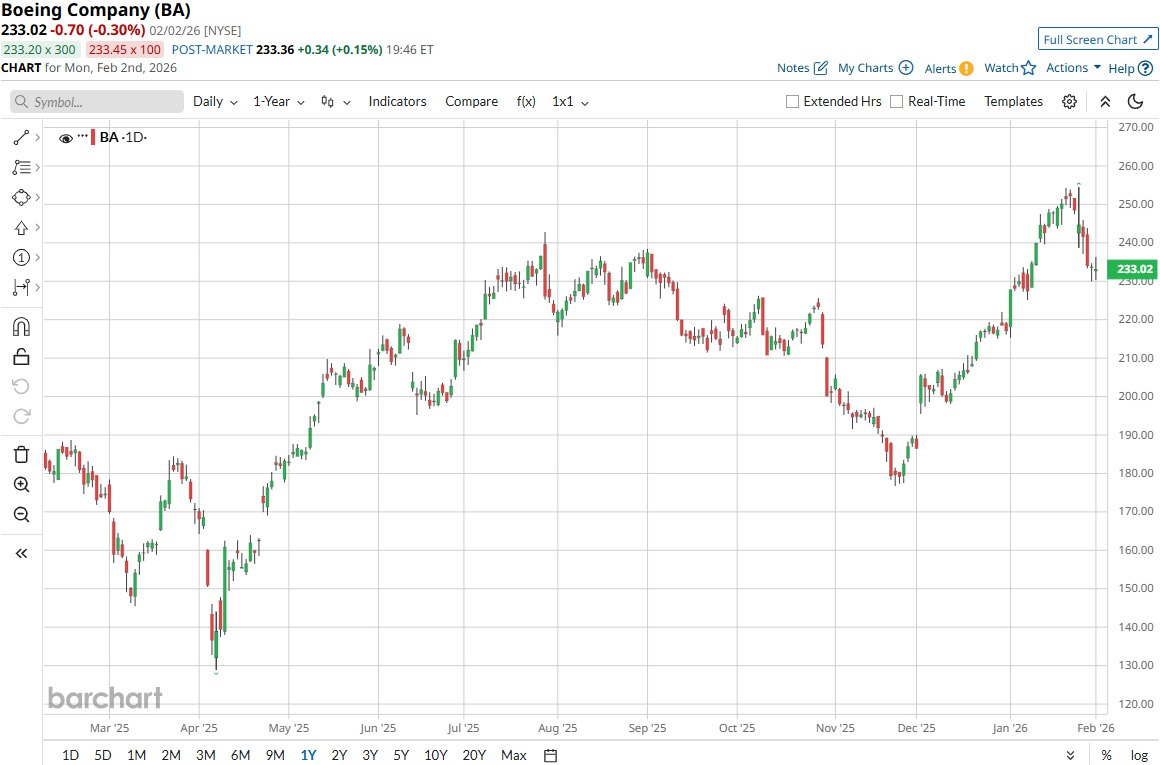
Task: Open the Indicators menu
Action: 397,101
